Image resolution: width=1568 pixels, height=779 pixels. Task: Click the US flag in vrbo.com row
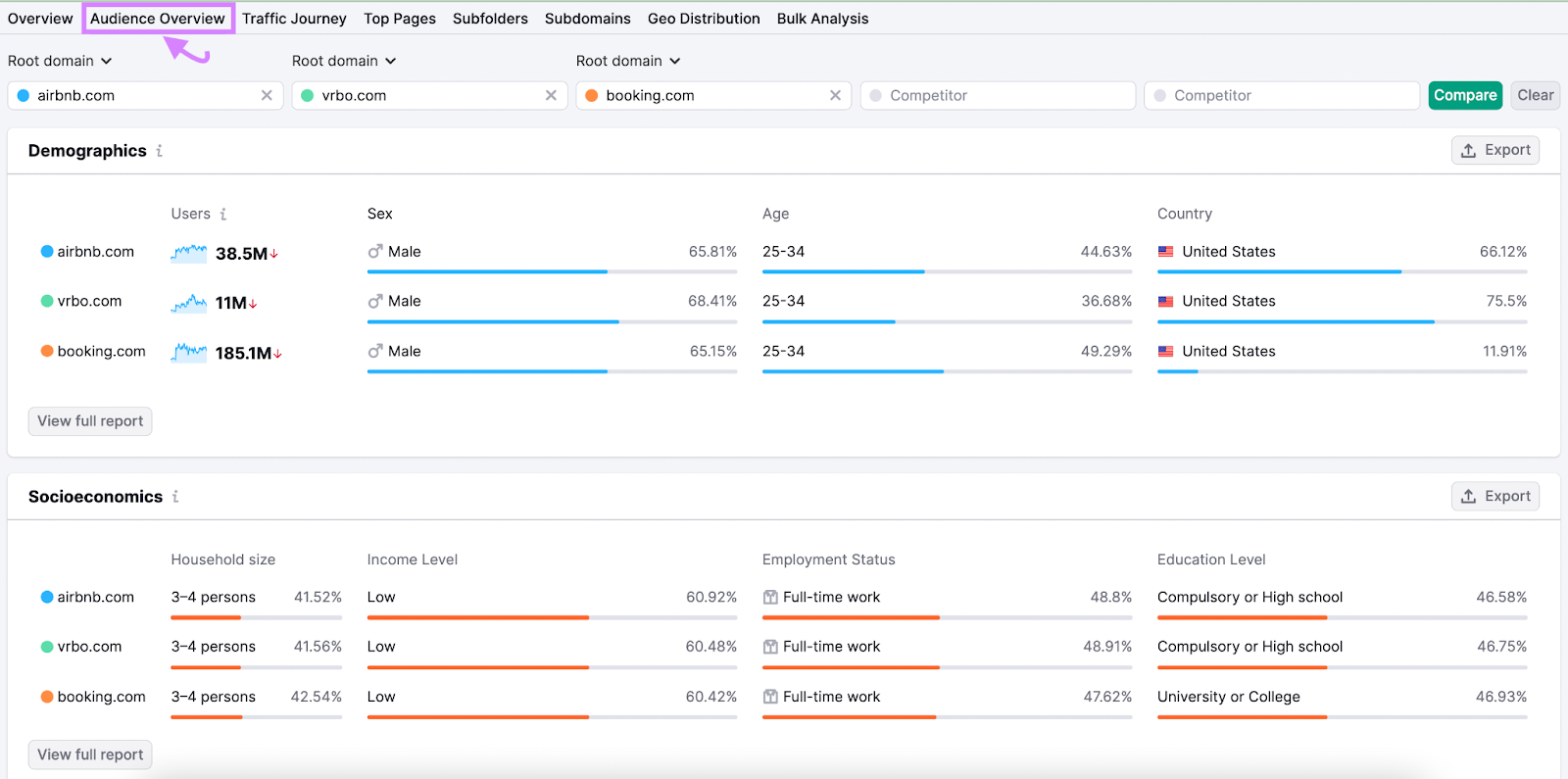coord(1165,301)
